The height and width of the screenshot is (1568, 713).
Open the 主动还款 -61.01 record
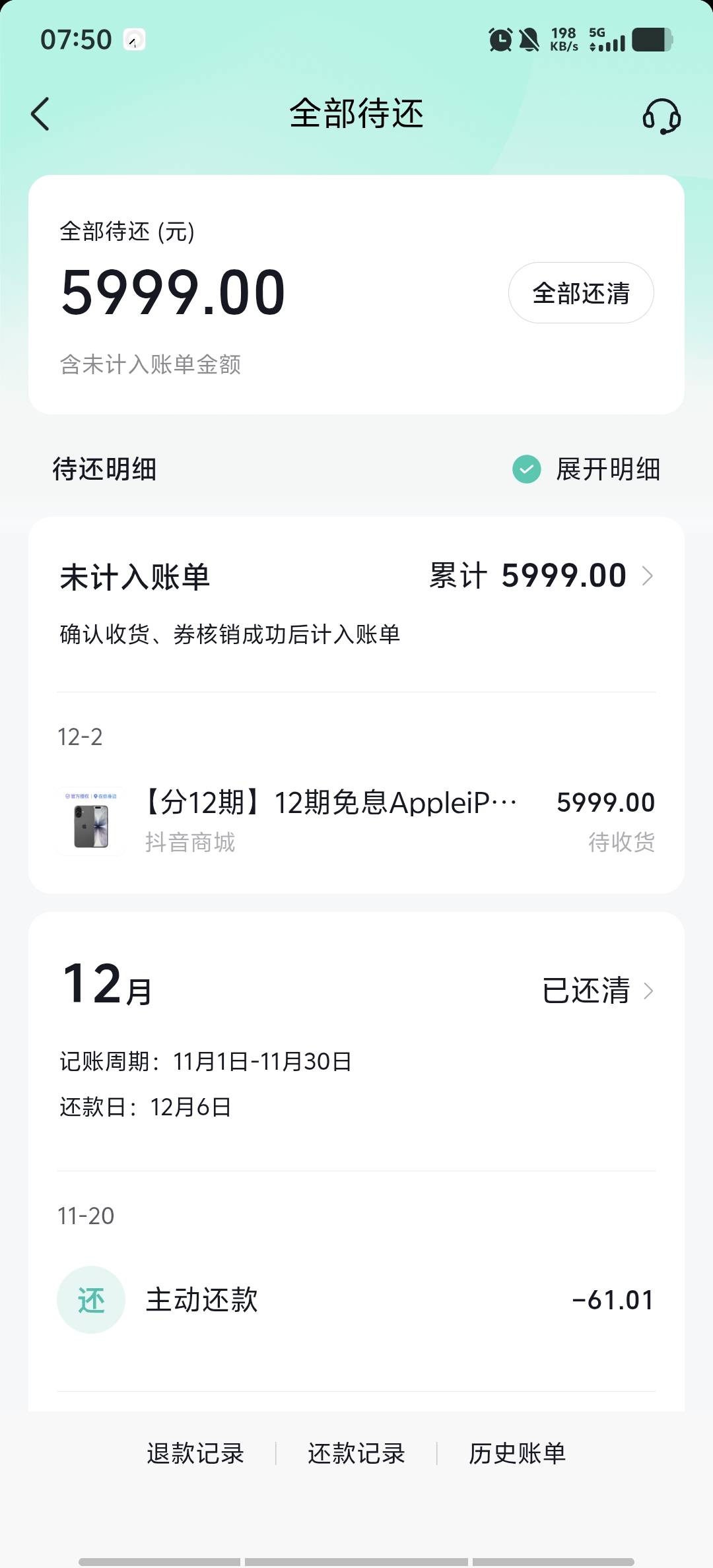click(356, 1299)
